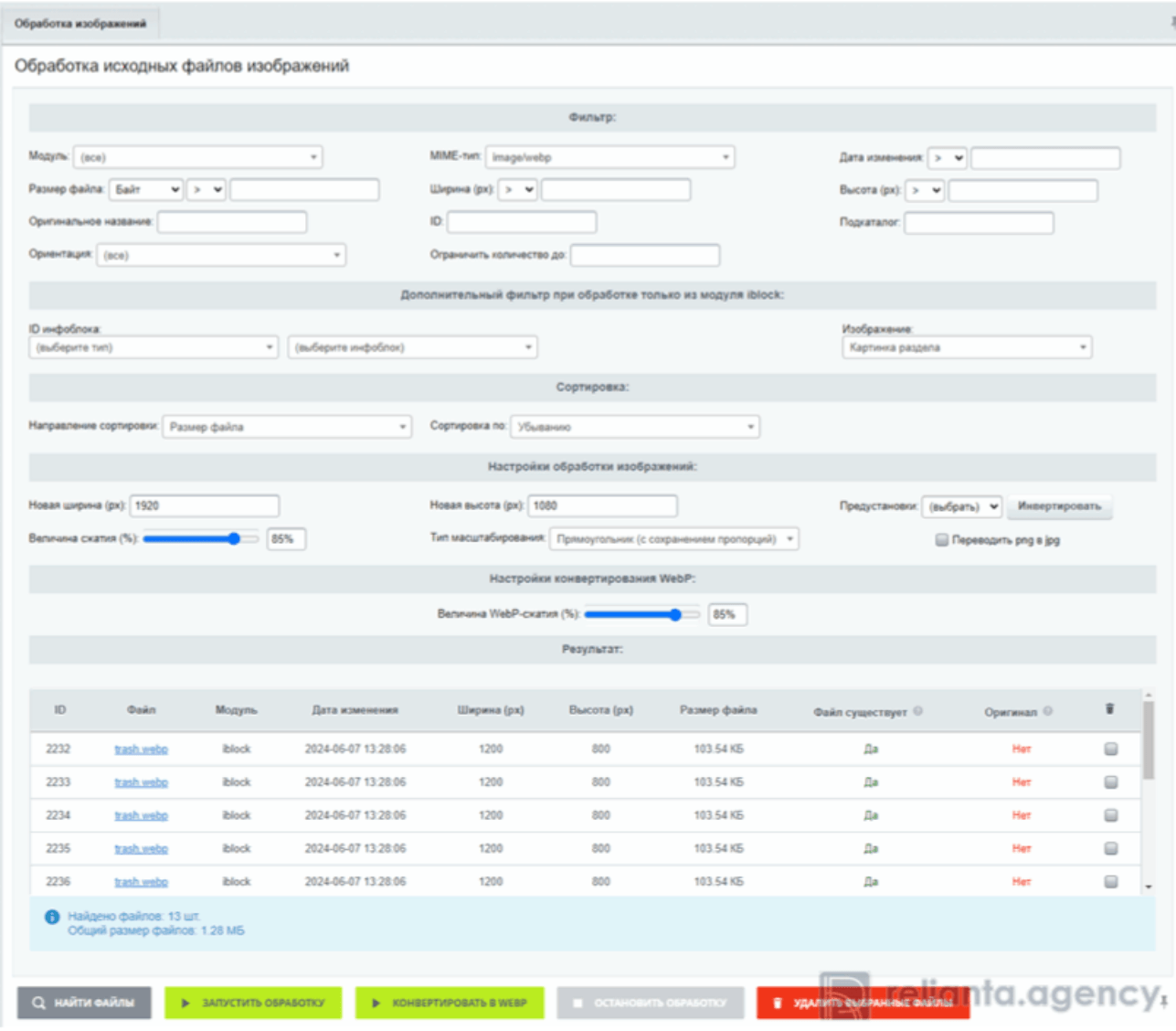Click the Новая ширина input field

click(x=205, y=505)
